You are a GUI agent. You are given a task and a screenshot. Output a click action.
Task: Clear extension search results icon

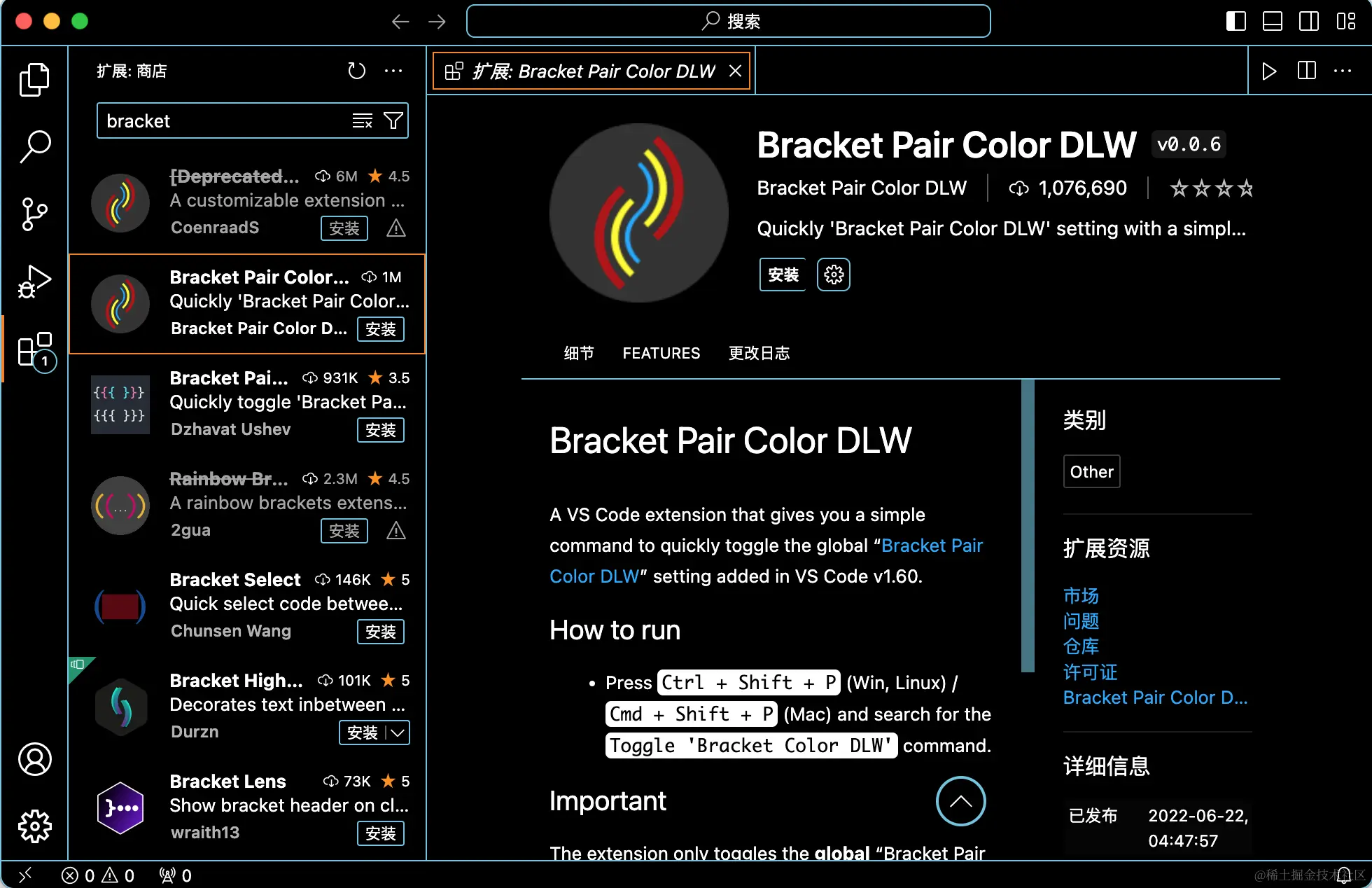[362, 121]
